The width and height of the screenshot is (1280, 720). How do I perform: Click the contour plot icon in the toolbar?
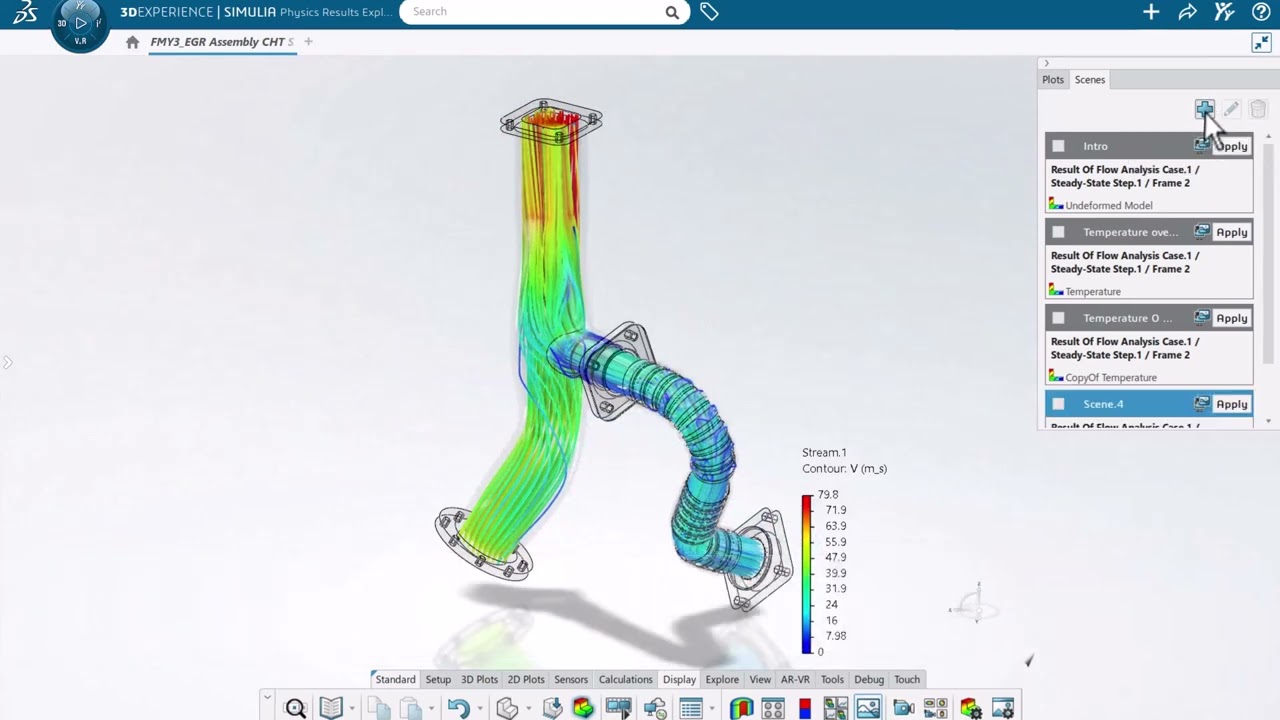pos(583,708)
